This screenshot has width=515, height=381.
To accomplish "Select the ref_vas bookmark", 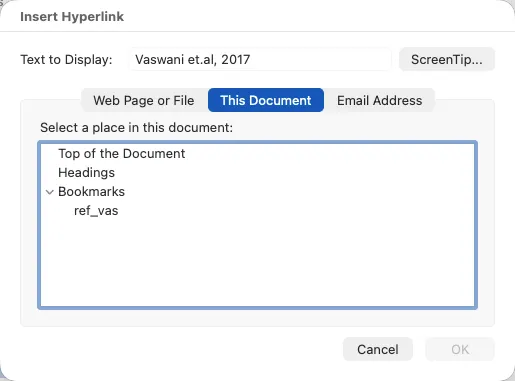I will click(96, 211).
